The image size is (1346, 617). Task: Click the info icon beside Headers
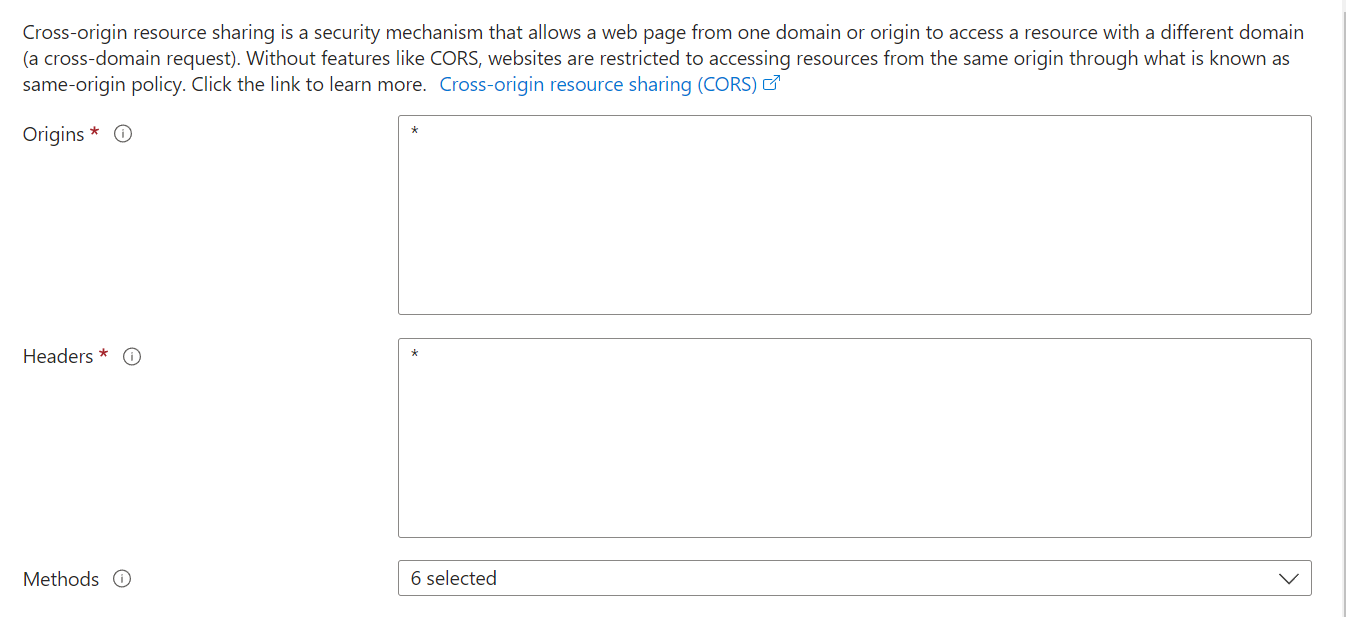point(132,357)
